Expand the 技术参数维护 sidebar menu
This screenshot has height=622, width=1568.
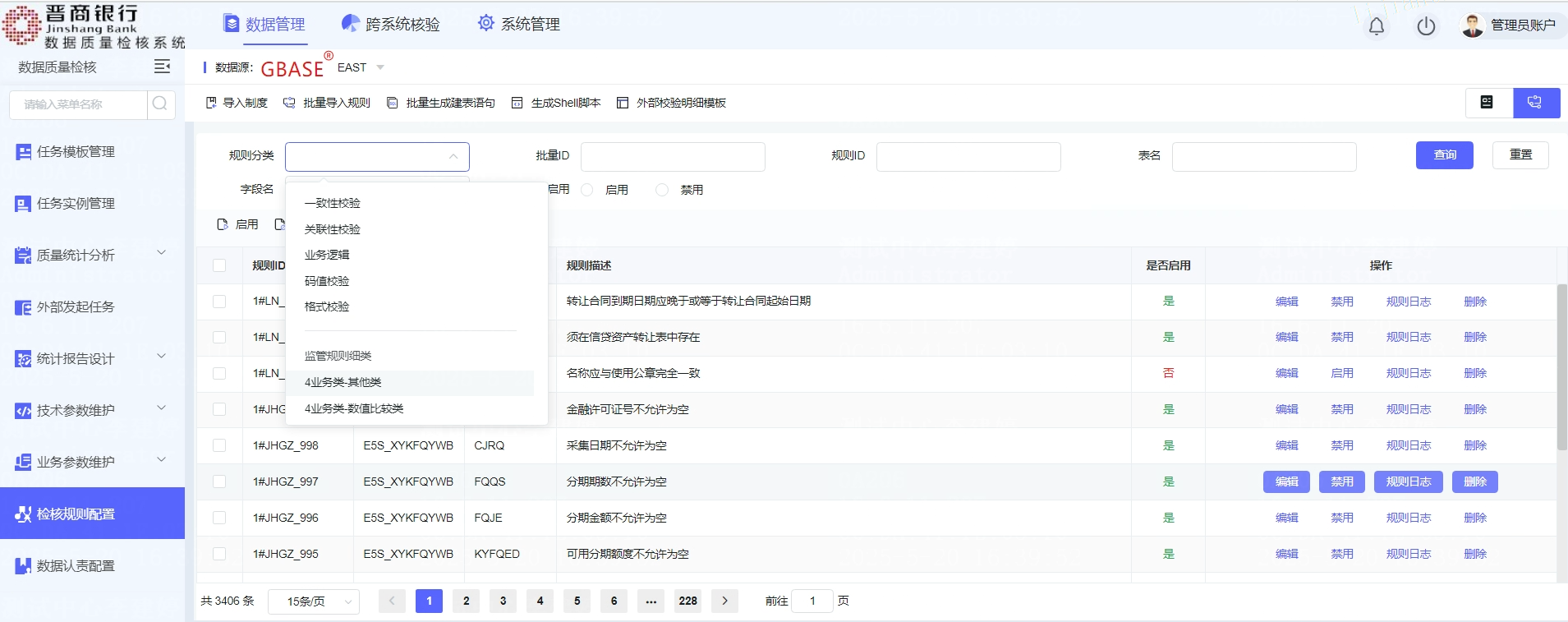(92, 411)
